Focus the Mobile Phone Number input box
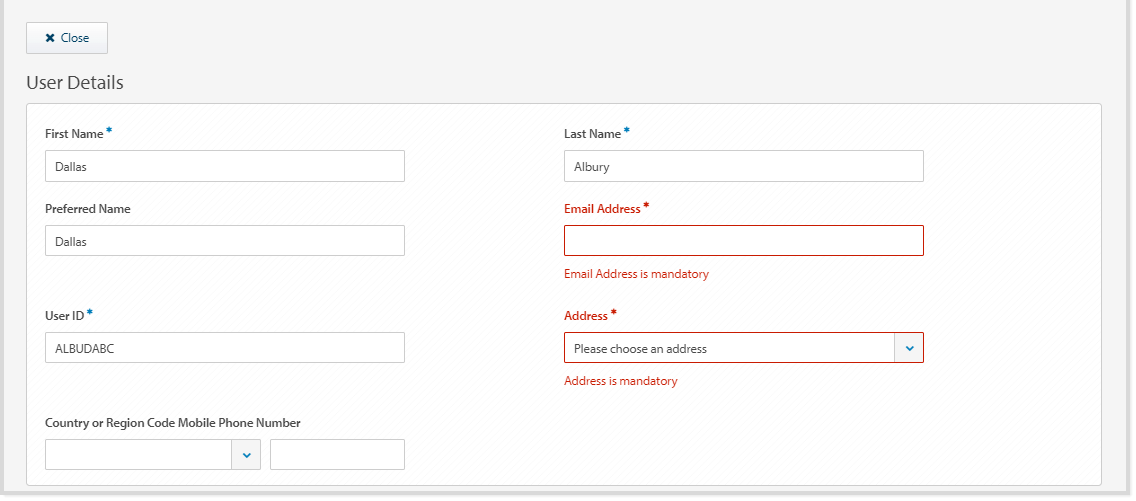 [x=337, y=454]
